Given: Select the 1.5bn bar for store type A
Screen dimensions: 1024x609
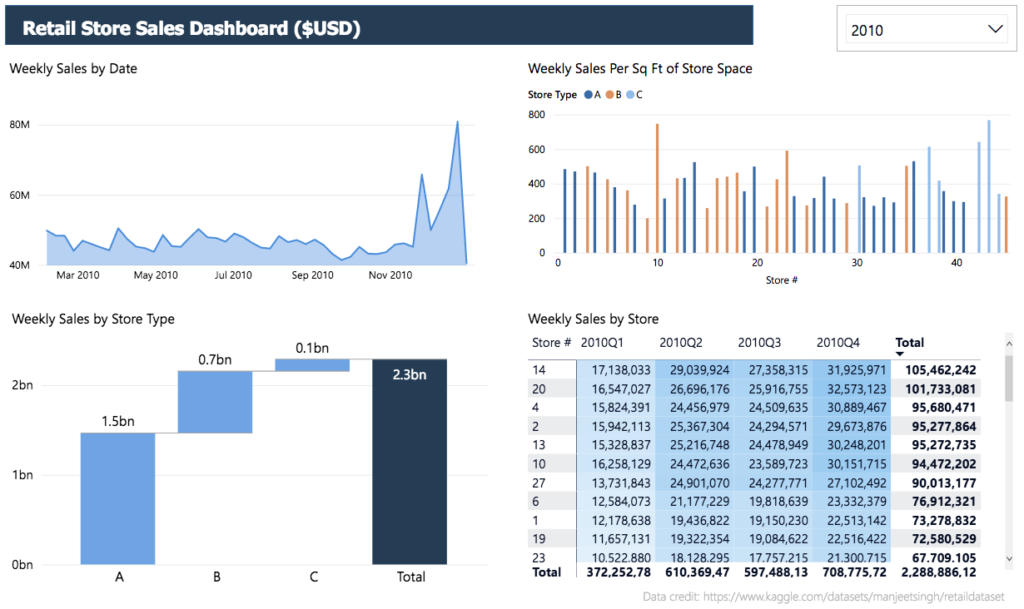Looking at the screenshot, I should pyautogui.click(x=117, y=498).
